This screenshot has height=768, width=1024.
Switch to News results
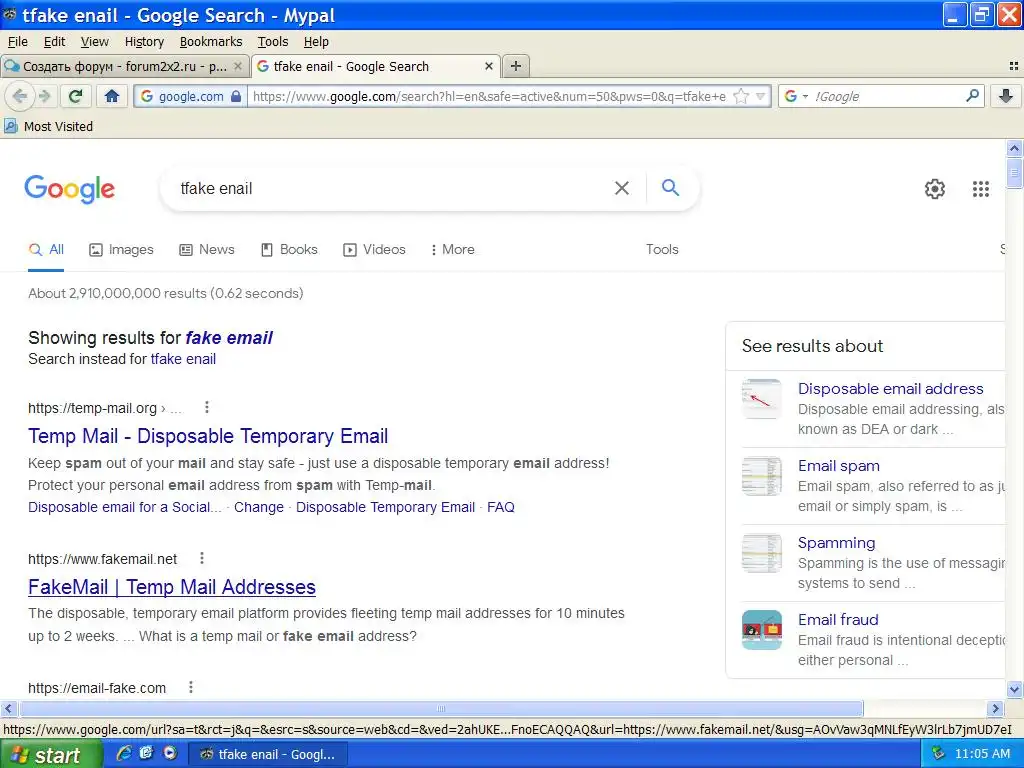207,249
